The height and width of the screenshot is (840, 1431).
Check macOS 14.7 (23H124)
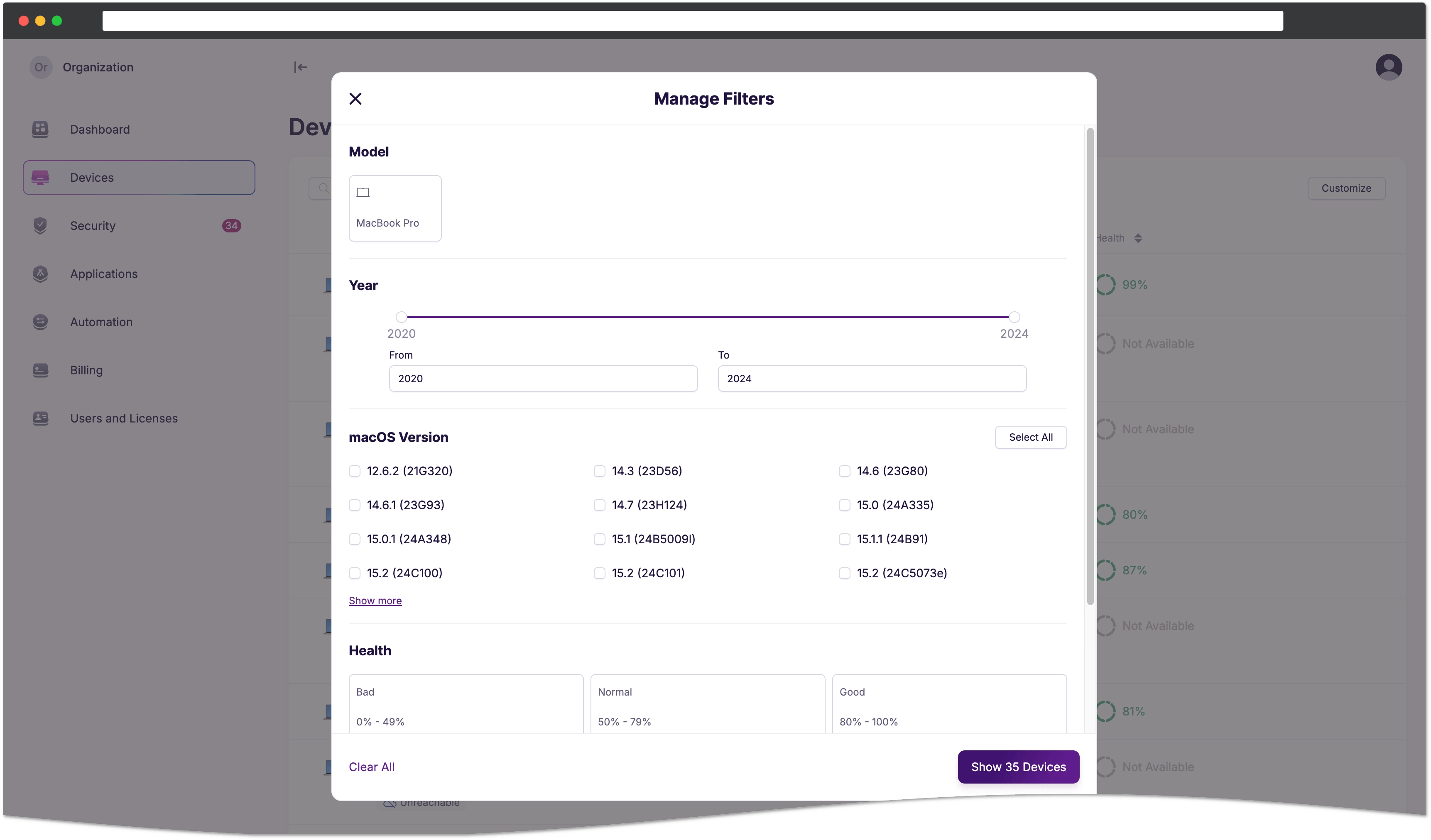pyautogui.click(x=599, y=505)
